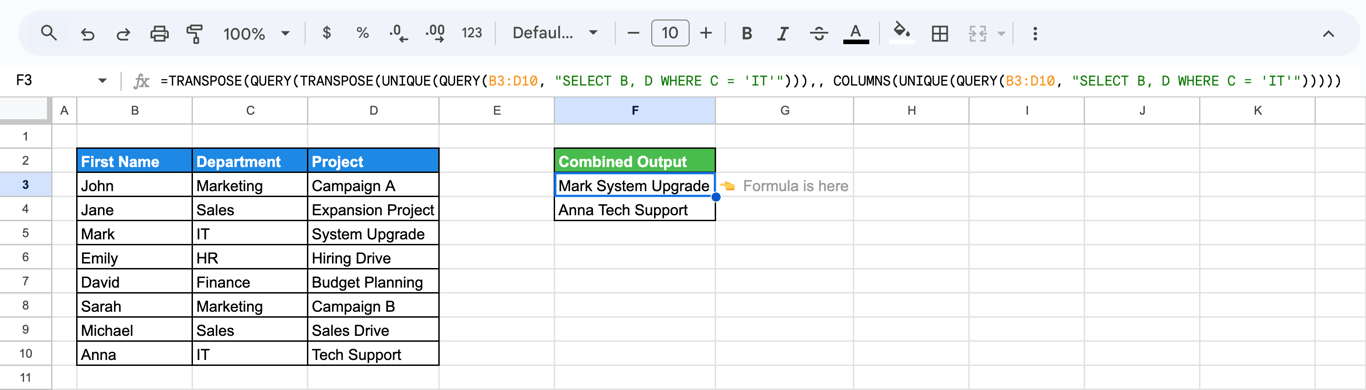Increase font size with plus button
Screen dimensions: 1366x390
pos(706,33)
